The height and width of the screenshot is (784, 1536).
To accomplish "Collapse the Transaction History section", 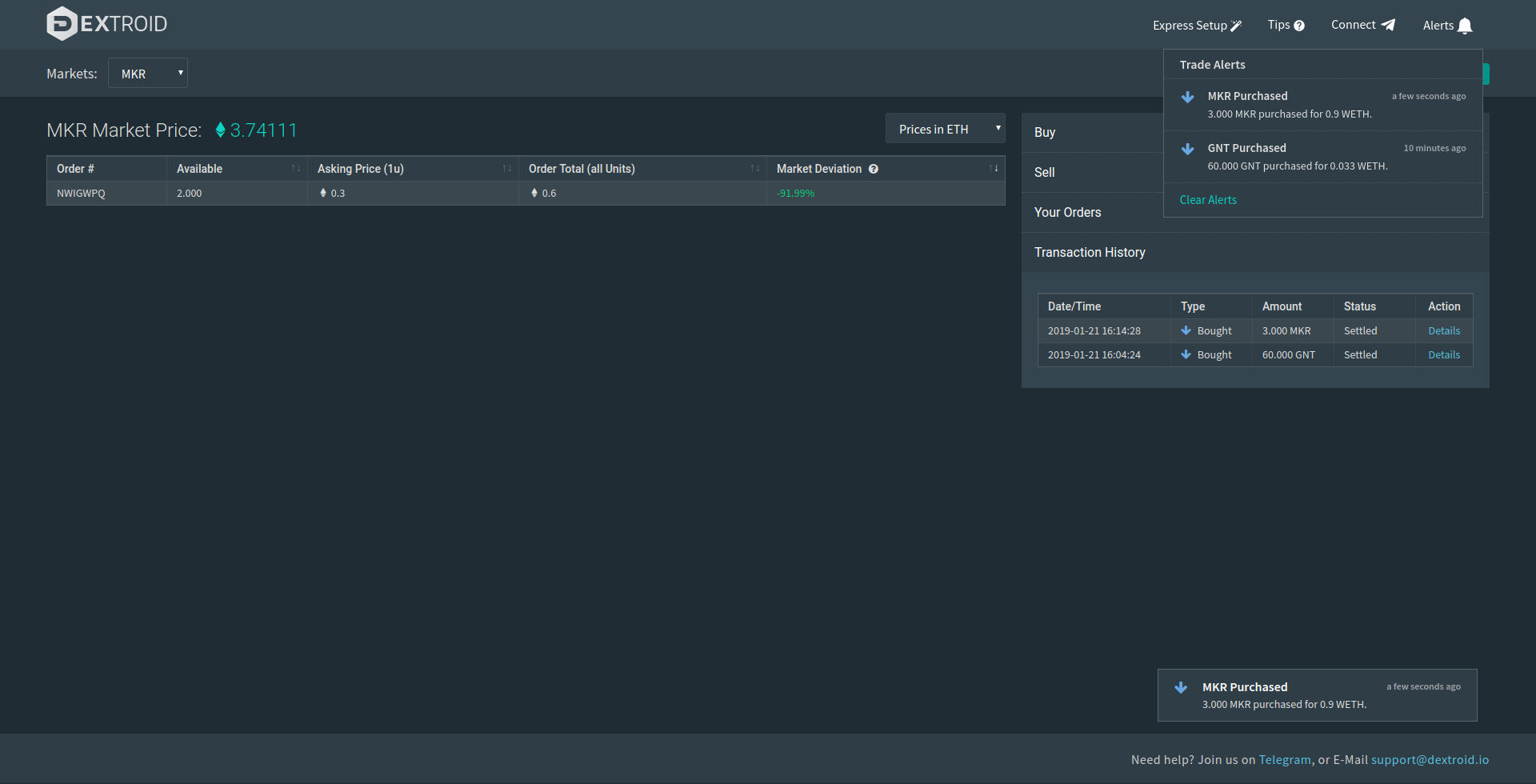I will coord(1255,253).
